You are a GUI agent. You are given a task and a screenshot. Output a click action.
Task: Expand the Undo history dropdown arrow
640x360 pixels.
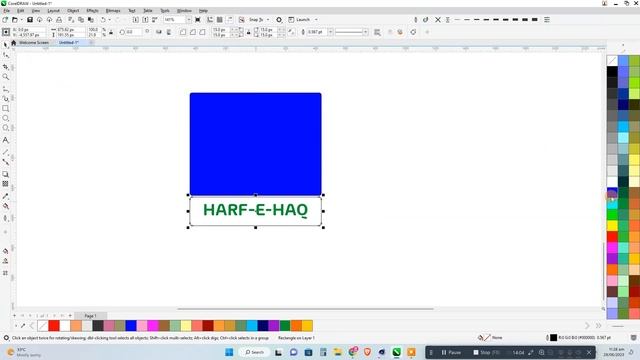point(109,20)
